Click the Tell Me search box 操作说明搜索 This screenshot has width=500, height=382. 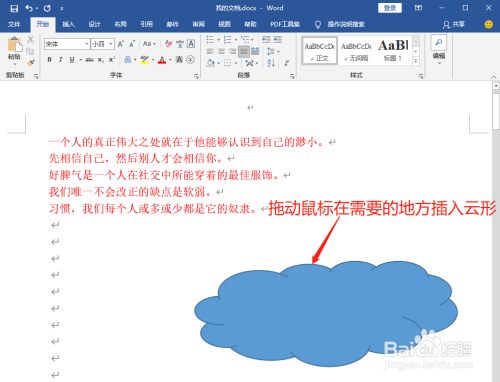[x=346, y=24]
